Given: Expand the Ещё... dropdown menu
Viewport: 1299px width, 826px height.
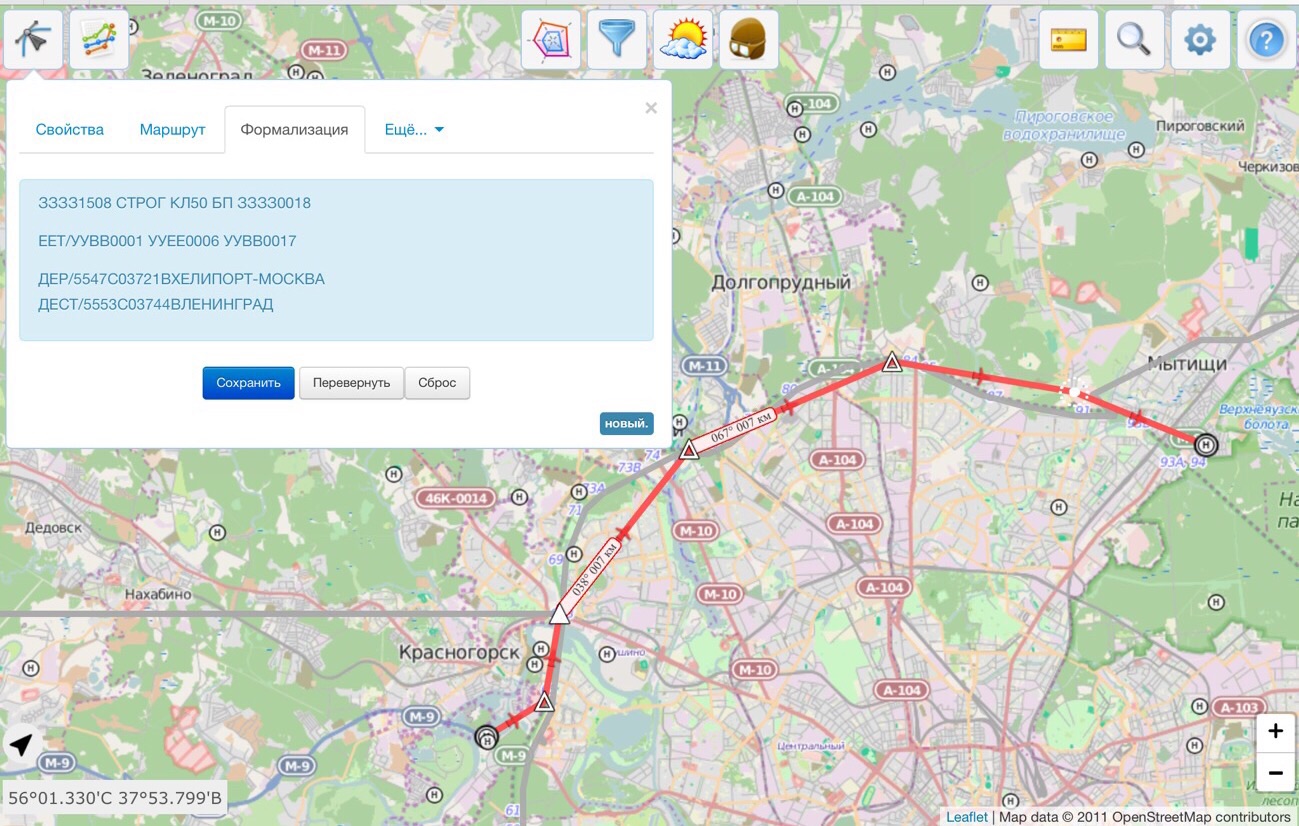Looking at the screenshot, I should pyautogui.click(x=414, y=130).
